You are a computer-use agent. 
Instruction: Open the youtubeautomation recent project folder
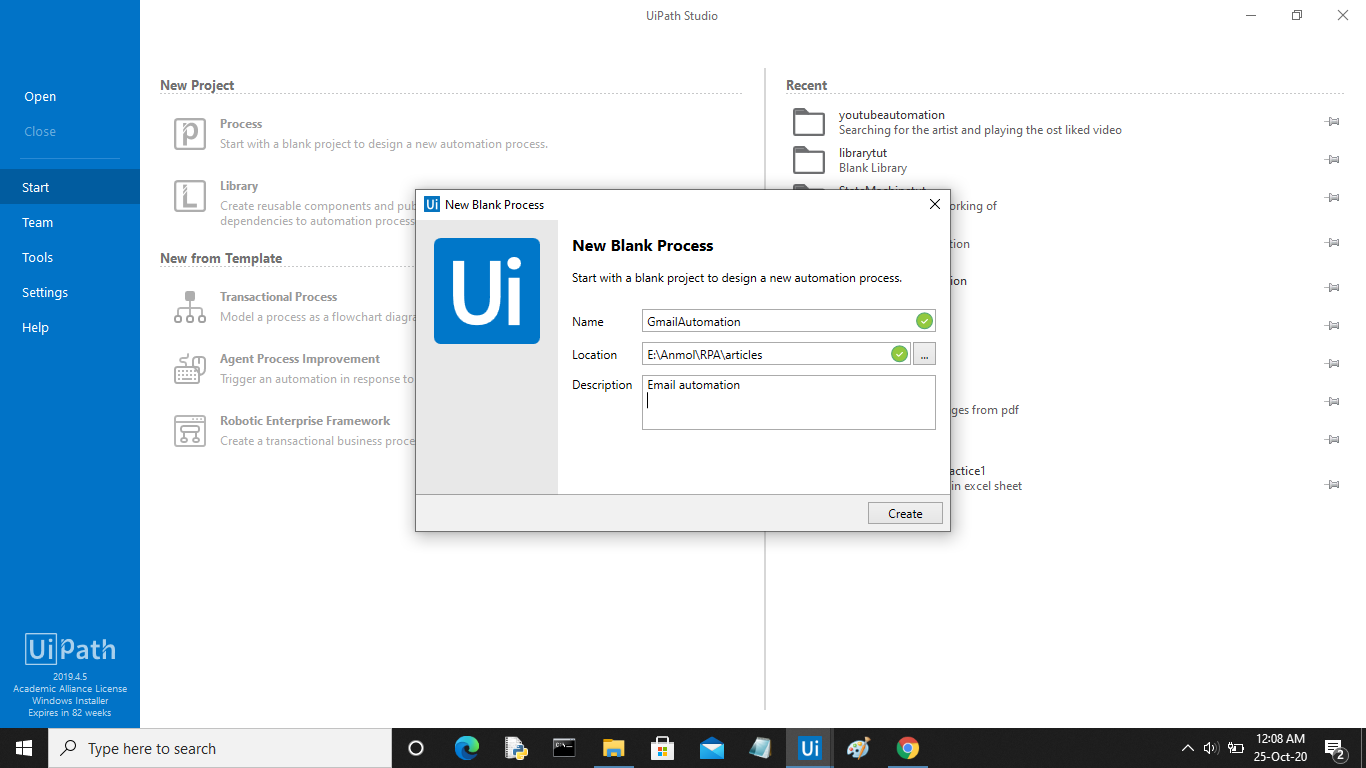coord(808,122)
